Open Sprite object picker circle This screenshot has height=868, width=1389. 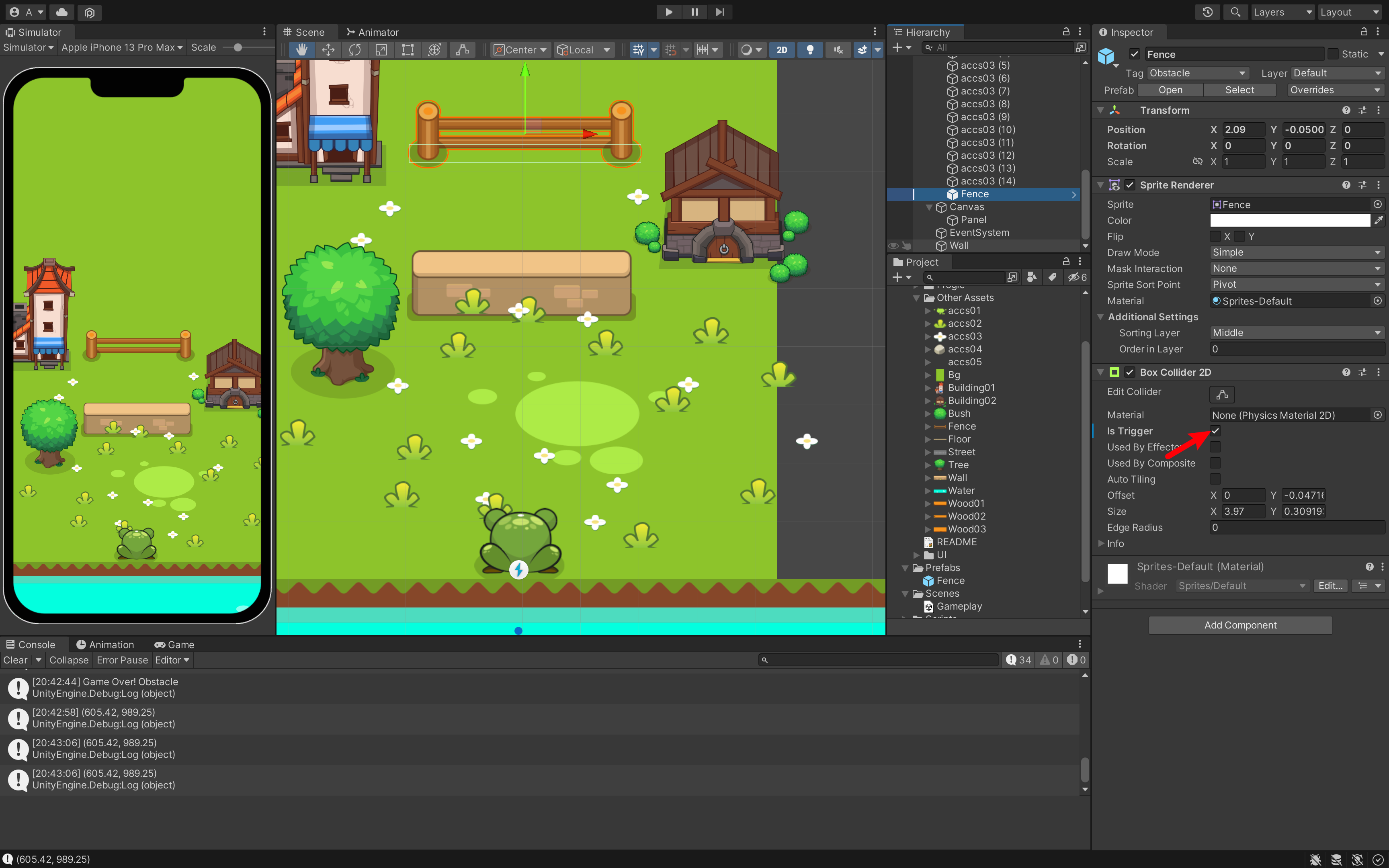pos(1377,205)
